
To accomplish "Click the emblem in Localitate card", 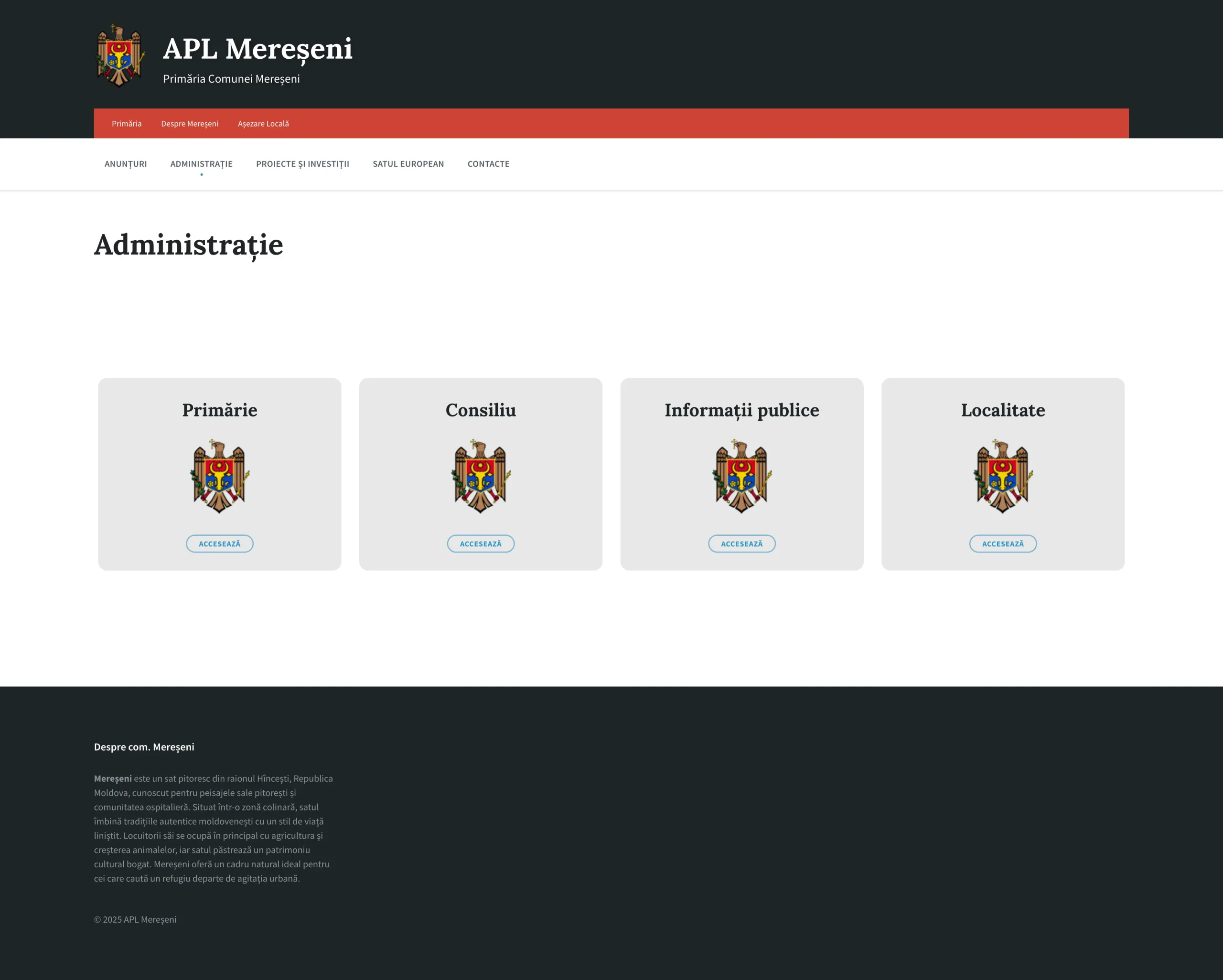I will pyautogui.click(x=1002, y=477).
